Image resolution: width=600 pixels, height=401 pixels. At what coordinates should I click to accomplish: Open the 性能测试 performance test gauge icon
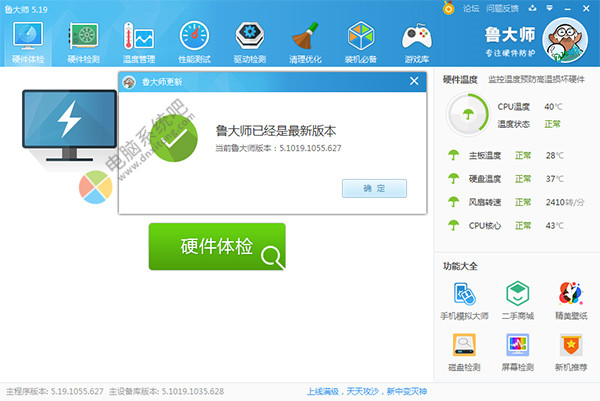(194, 42)
